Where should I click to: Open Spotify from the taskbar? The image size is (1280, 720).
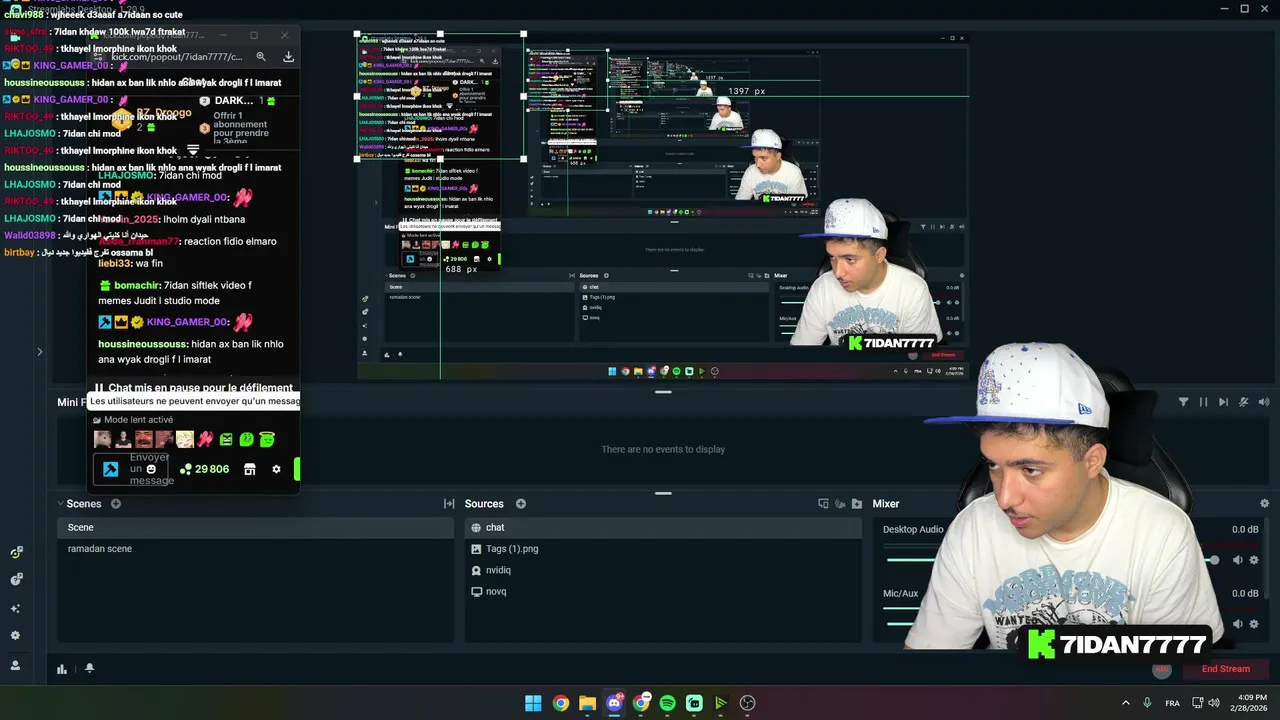point(667,703)
